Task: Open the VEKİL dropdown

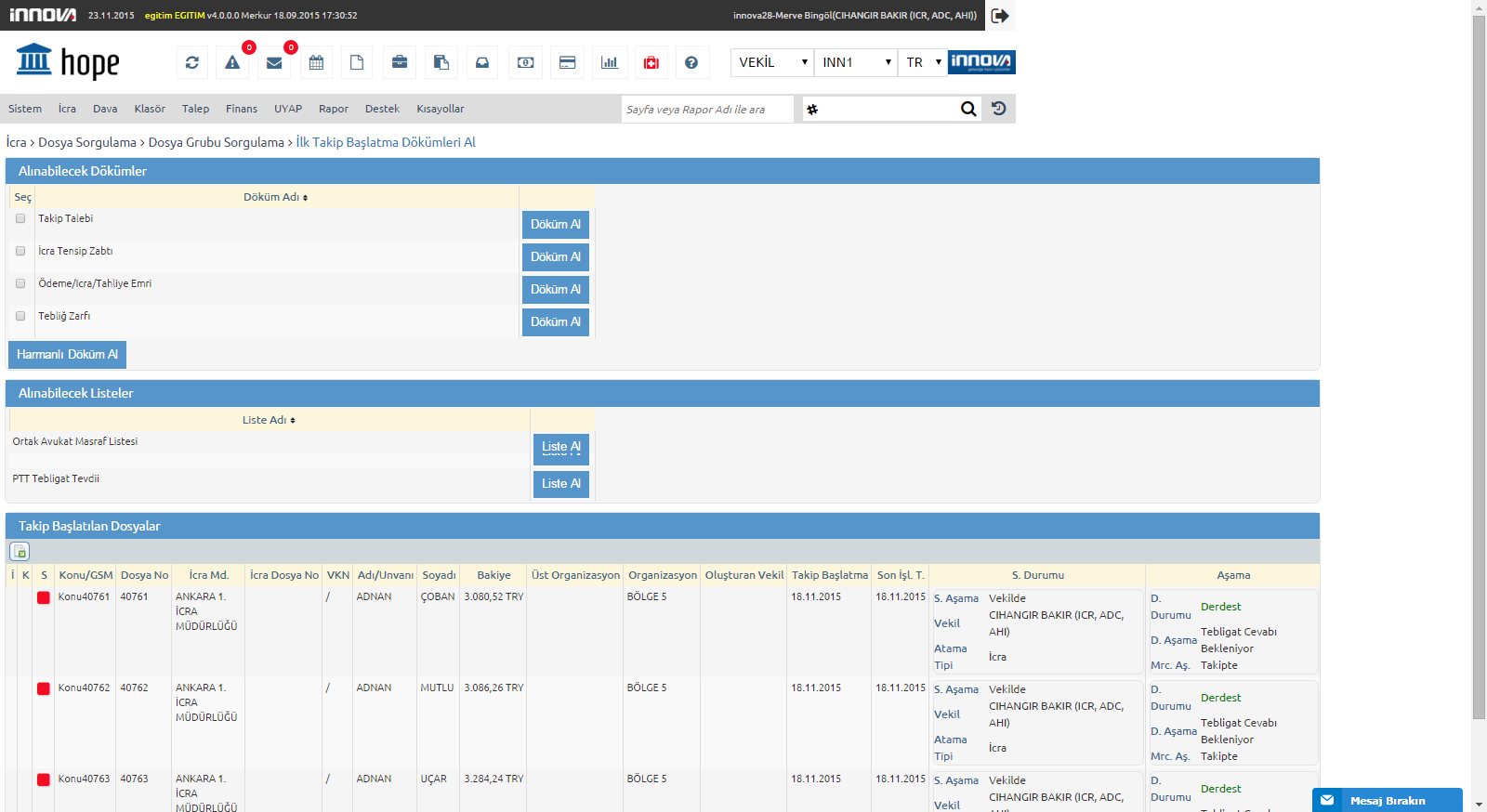Action: (772, 62)
